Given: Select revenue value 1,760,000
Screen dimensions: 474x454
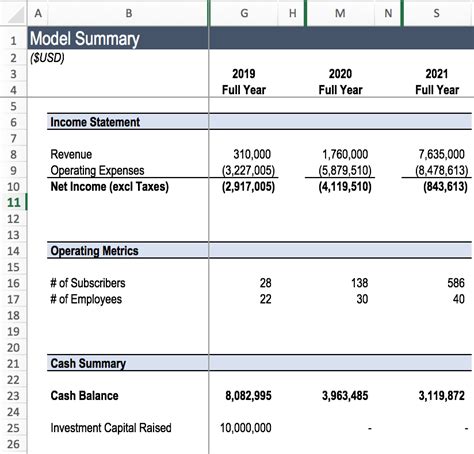Looking at the screenshot, I should click(345, 154).
